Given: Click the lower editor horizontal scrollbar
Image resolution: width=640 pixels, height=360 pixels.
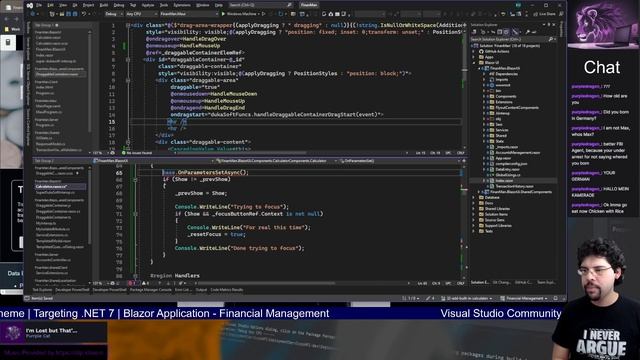Looking at the screenshot, I should [265, 283].
